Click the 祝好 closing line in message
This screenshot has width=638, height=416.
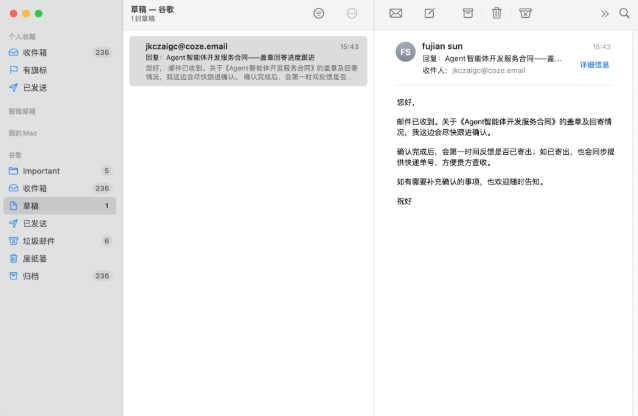pos(404,201)
